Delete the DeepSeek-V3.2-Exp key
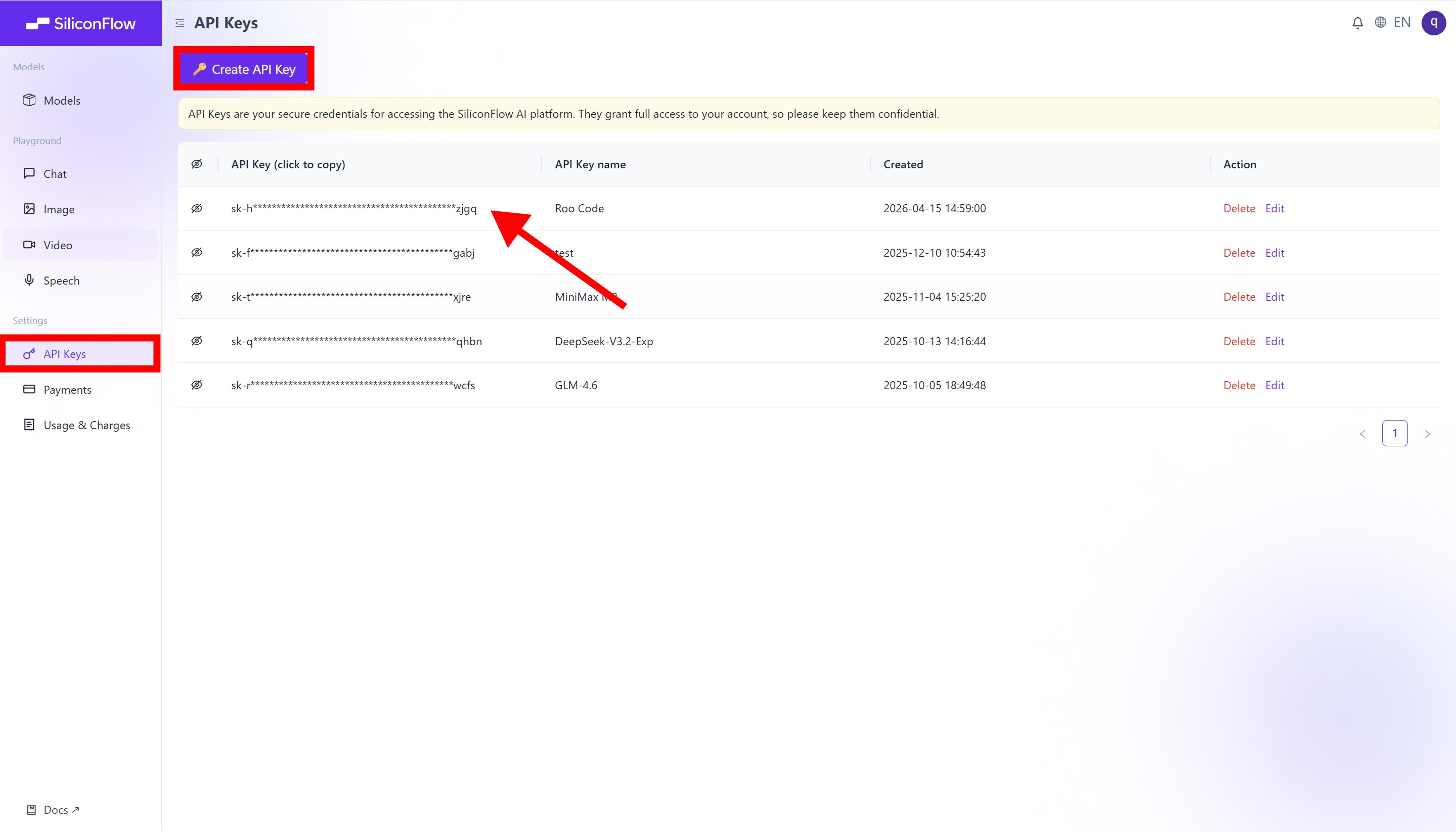 click(1239, 341)
